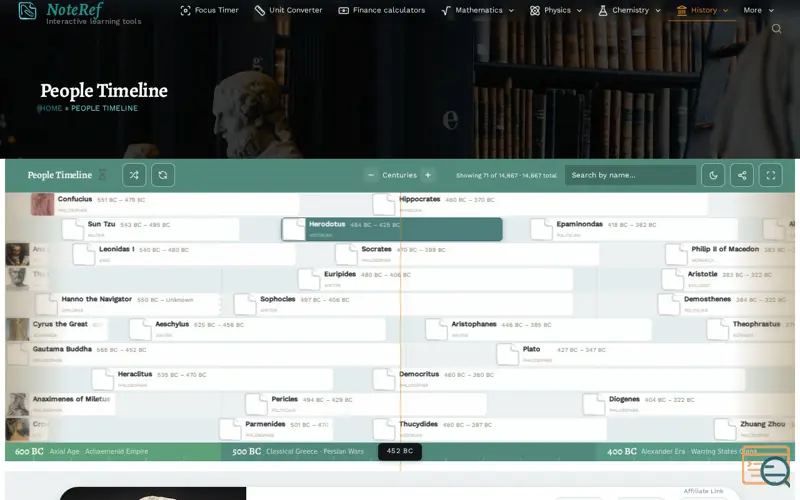
Task: Click the refresh timeline icon
Action: [163, 175]
